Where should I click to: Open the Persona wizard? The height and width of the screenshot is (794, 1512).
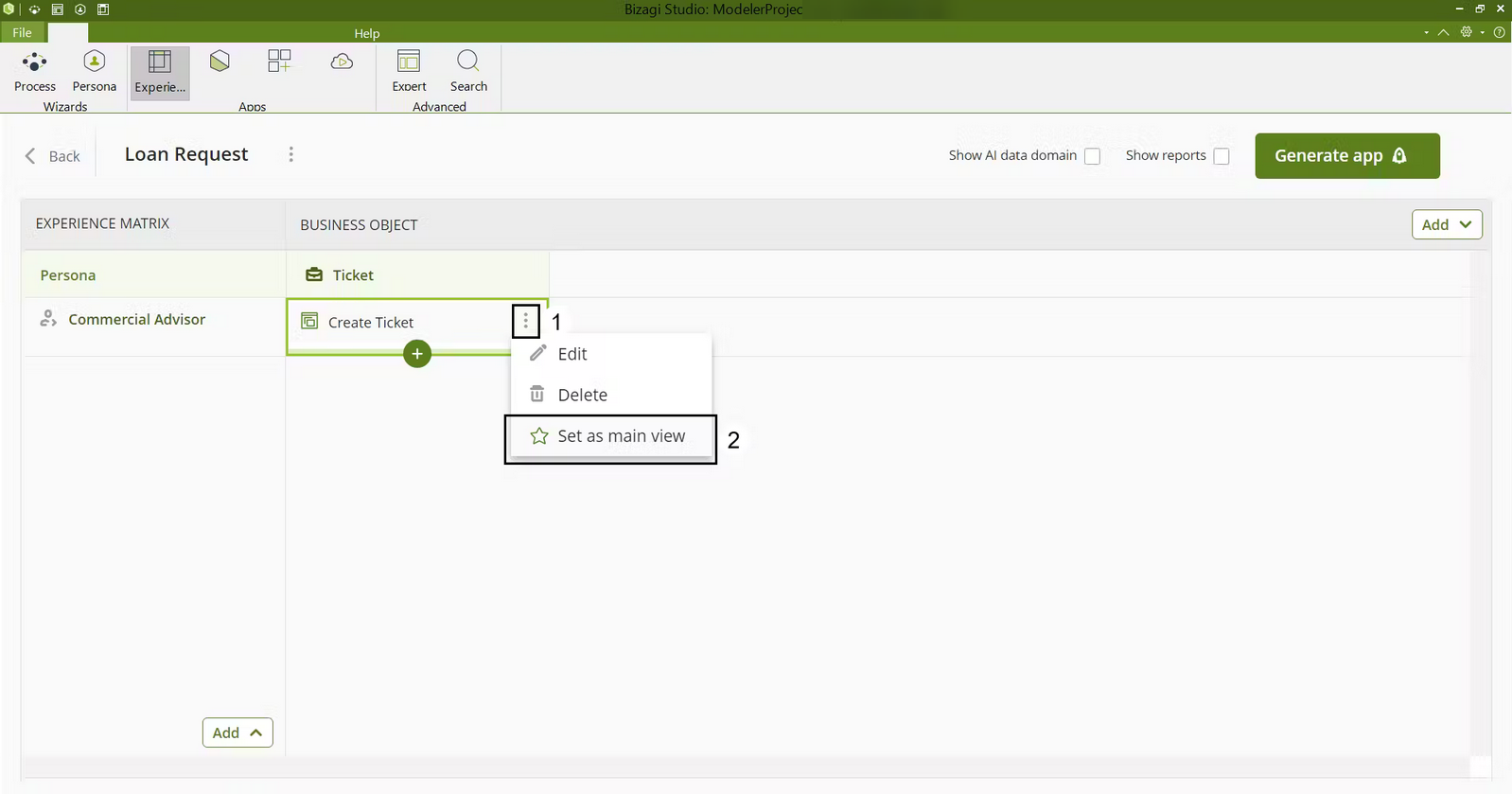point(95,72)
